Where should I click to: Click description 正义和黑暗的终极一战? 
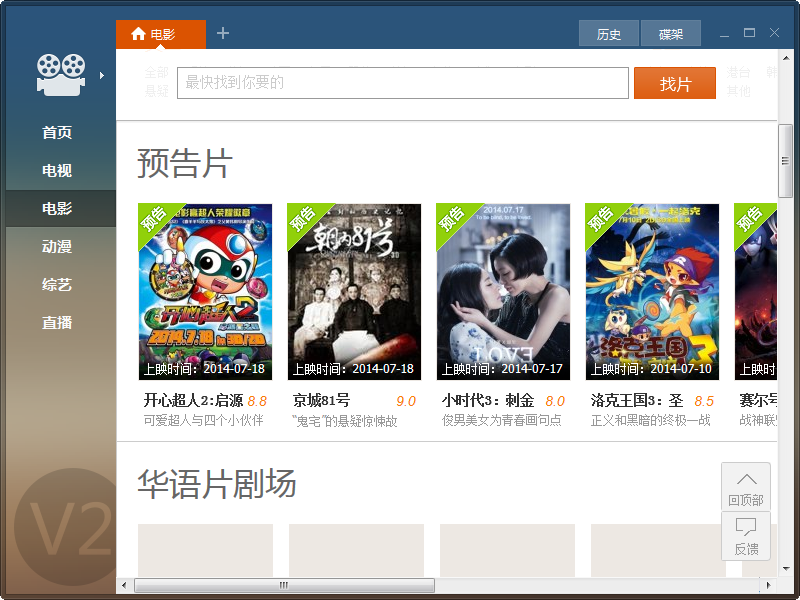(x=651, y=420)
